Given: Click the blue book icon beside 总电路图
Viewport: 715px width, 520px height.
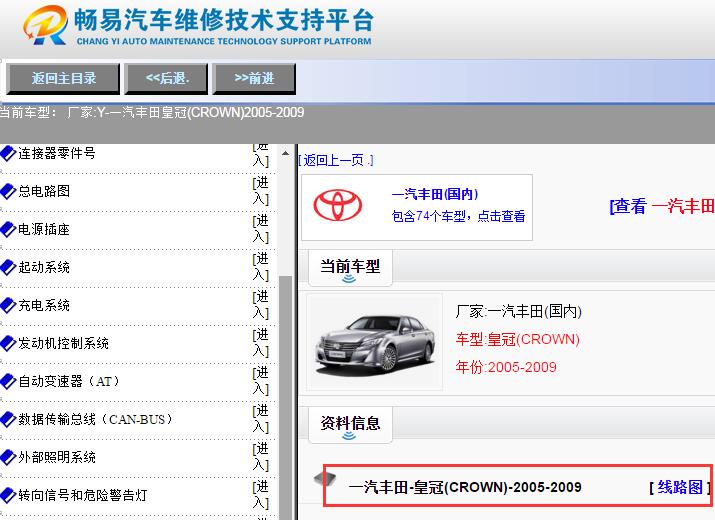Looking at the screenshot, I should pyautogui.click(x=8, y=191).
